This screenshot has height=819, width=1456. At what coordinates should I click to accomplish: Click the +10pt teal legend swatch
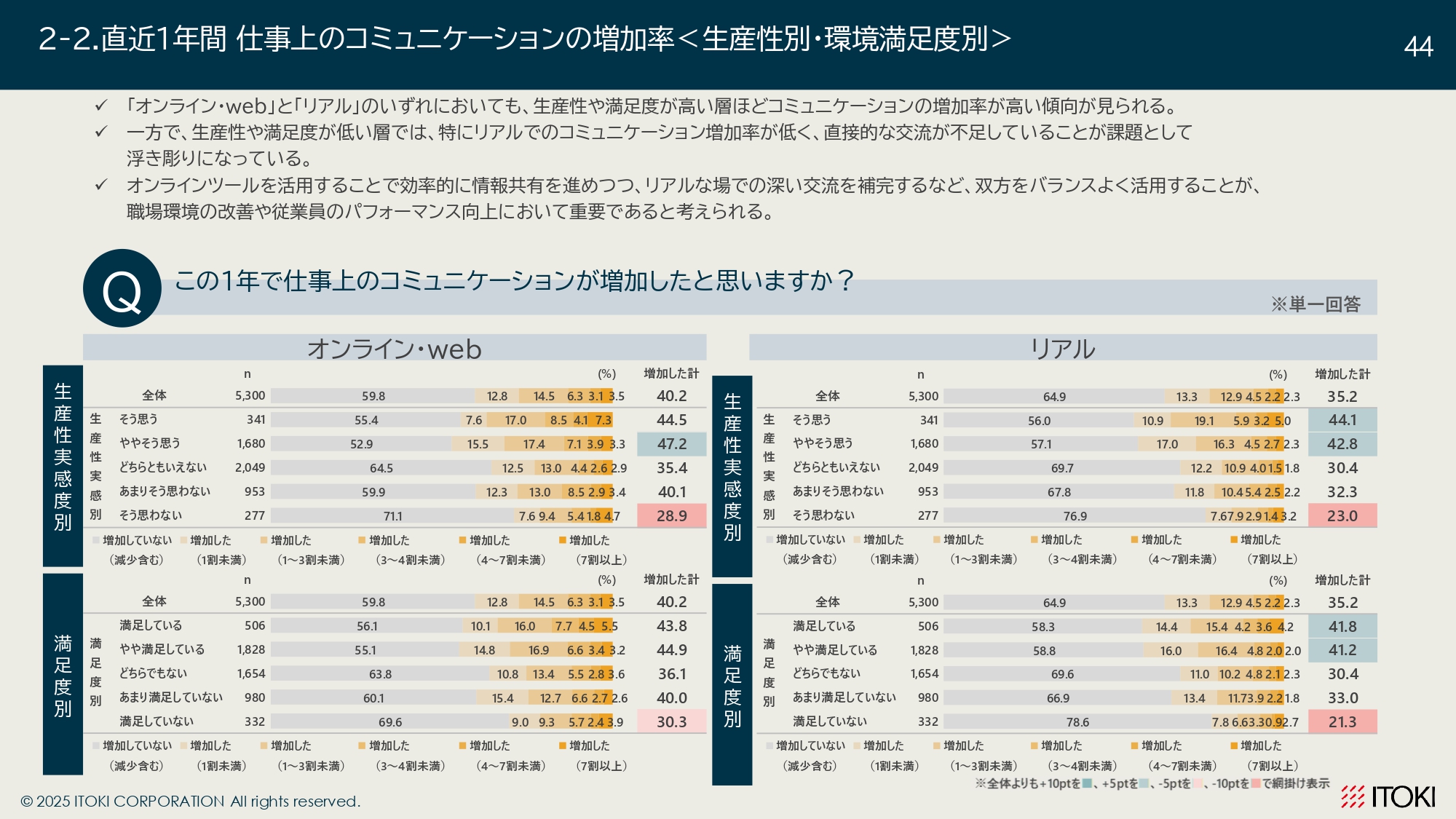click(1088, 783)
